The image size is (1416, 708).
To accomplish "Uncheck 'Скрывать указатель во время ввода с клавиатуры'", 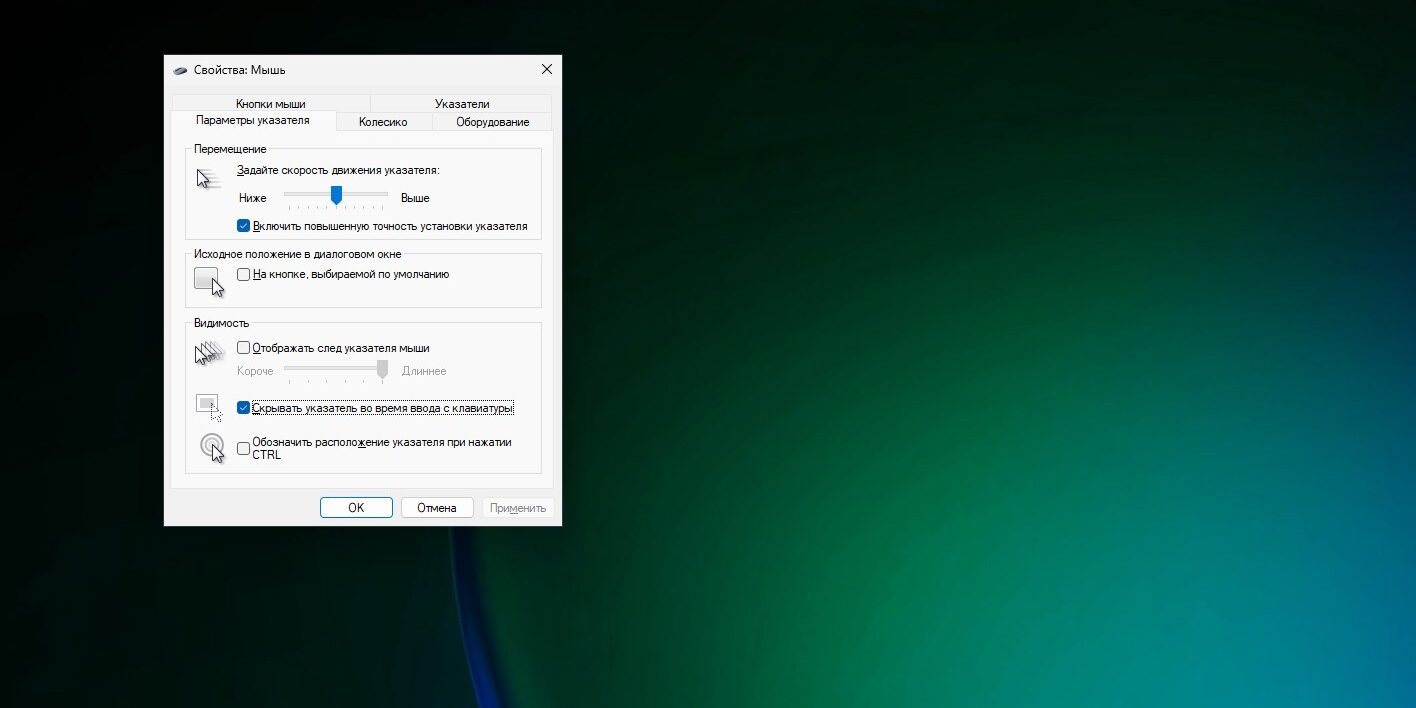I will [243, 408].
